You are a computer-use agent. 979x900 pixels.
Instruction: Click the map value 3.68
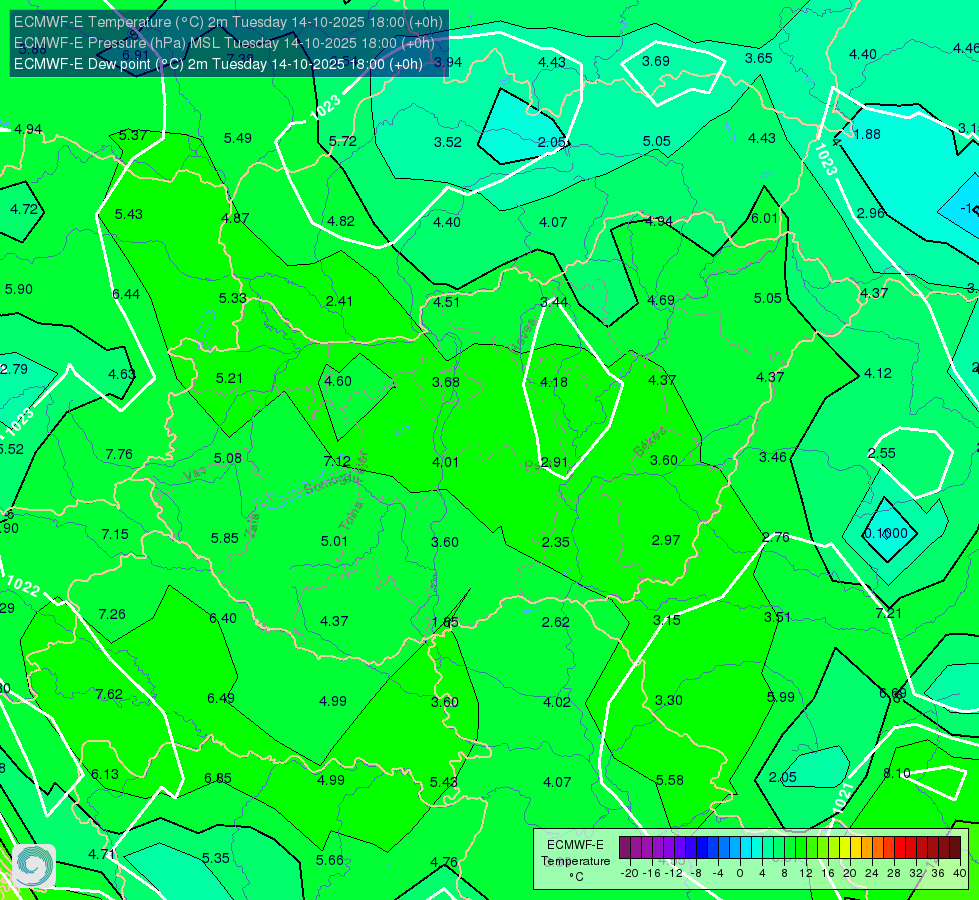coord(446,382)
